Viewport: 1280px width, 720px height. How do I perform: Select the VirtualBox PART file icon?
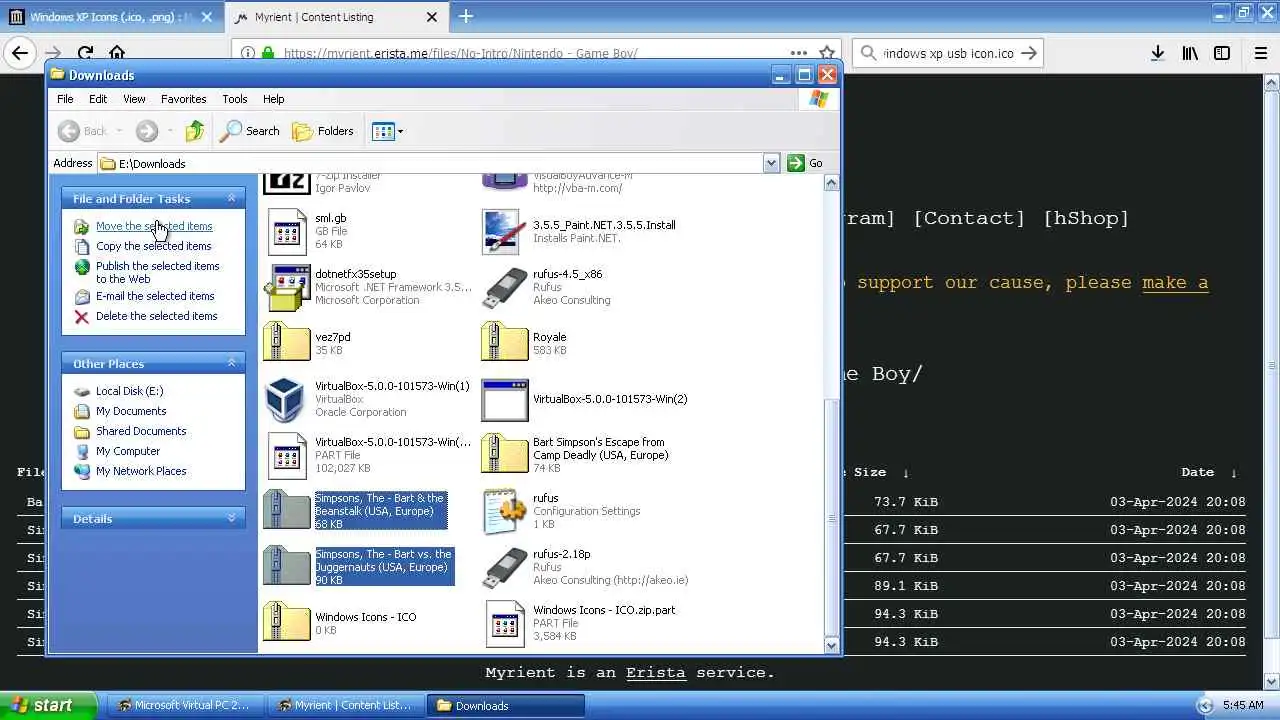(287, 456)
